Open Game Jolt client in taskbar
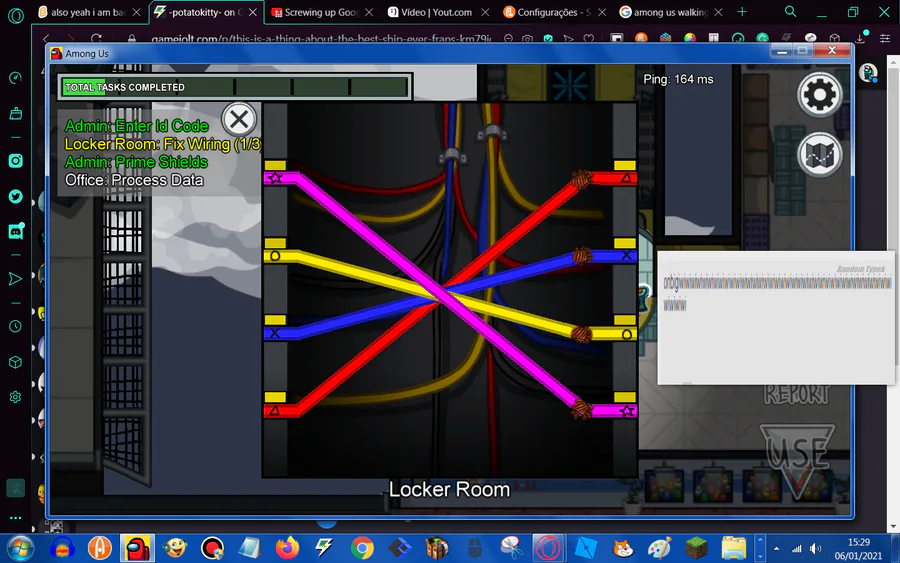The height and width of the screenshot is (563, 900). [x=324, y=549]
